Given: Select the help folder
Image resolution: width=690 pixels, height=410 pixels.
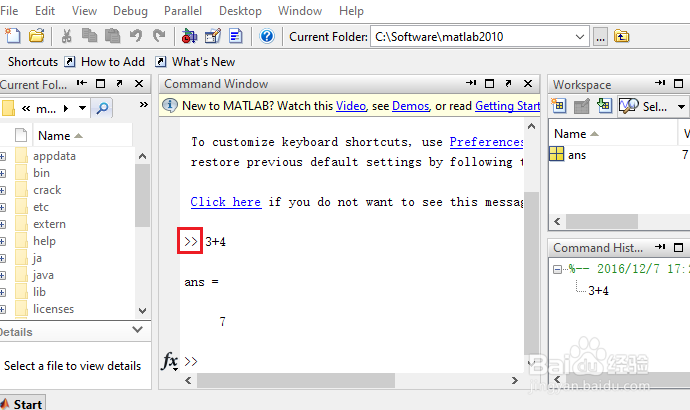Looking at the screenshot, I should [x=44, y=241].
